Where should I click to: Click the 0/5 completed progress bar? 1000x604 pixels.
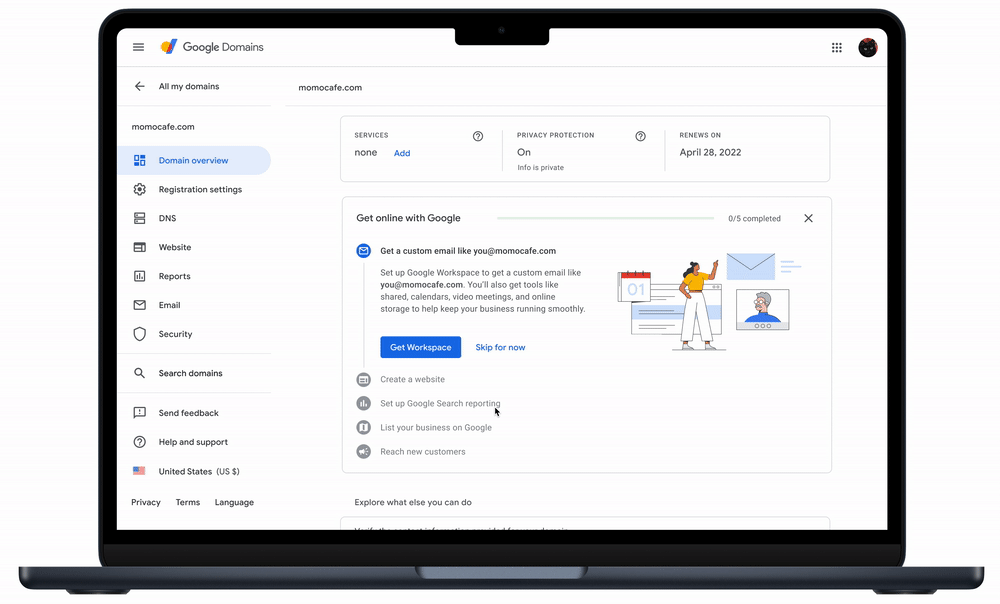605,218
